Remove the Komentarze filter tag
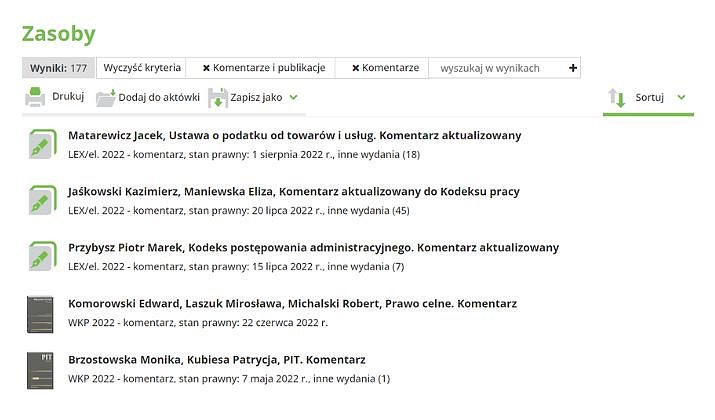 [355, 68]
